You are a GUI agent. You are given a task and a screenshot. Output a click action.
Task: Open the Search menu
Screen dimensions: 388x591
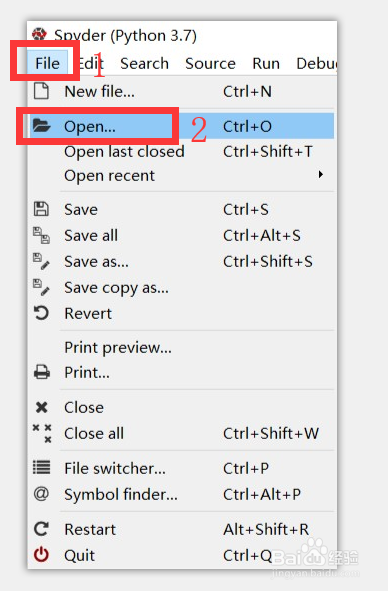coord(144,63)
